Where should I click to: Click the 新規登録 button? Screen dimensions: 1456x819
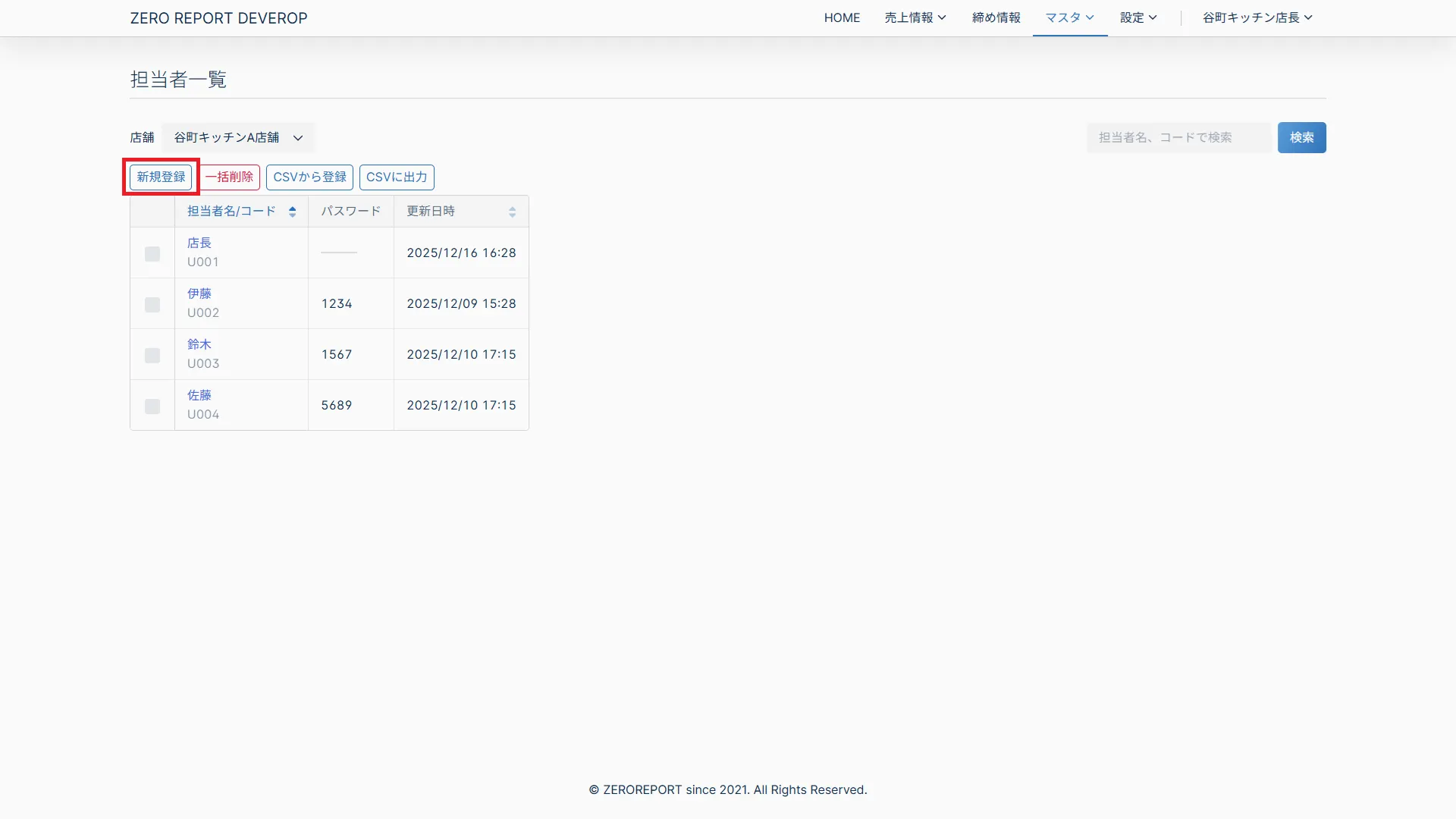[161, 177]
